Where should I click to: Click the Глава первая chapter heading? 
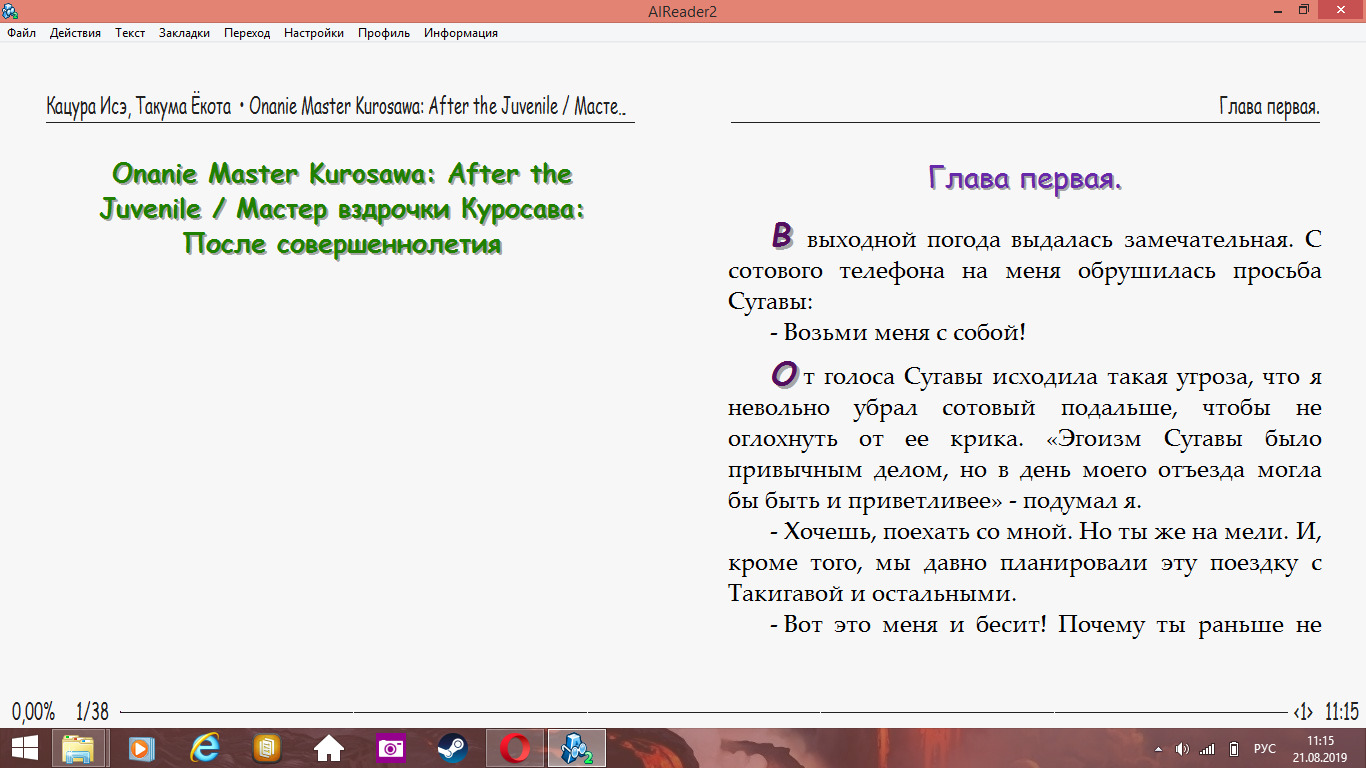click(1025, 179)
